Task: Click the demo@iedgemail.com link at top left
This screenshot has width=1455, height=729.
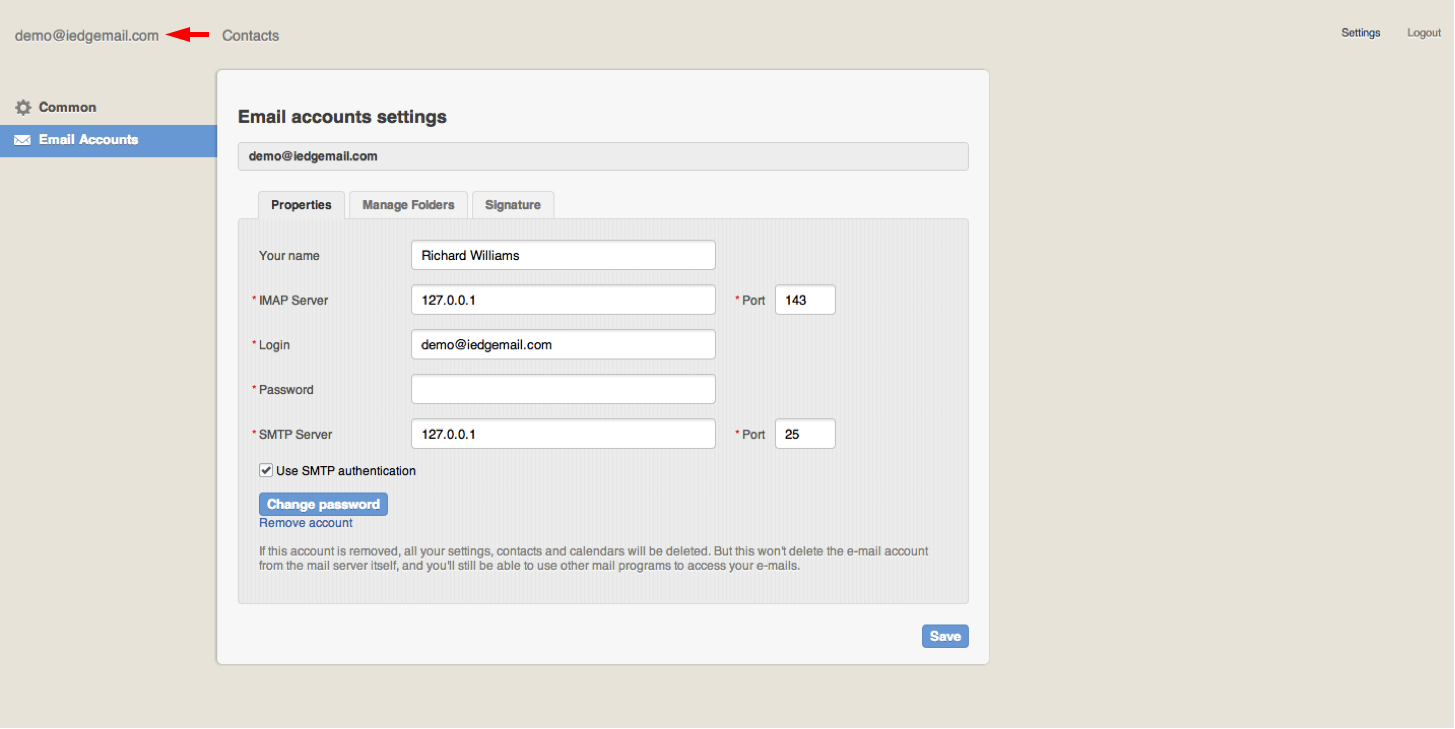Action: coord(87,36)
